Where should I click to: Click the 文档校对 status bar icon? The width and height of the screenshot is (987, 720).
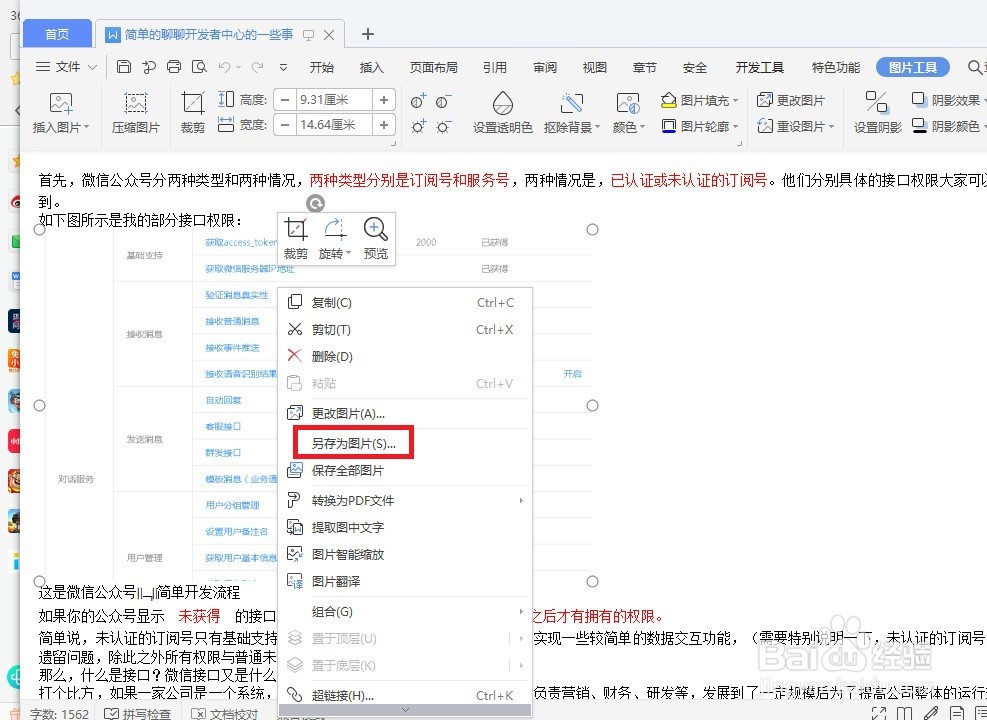198,714
